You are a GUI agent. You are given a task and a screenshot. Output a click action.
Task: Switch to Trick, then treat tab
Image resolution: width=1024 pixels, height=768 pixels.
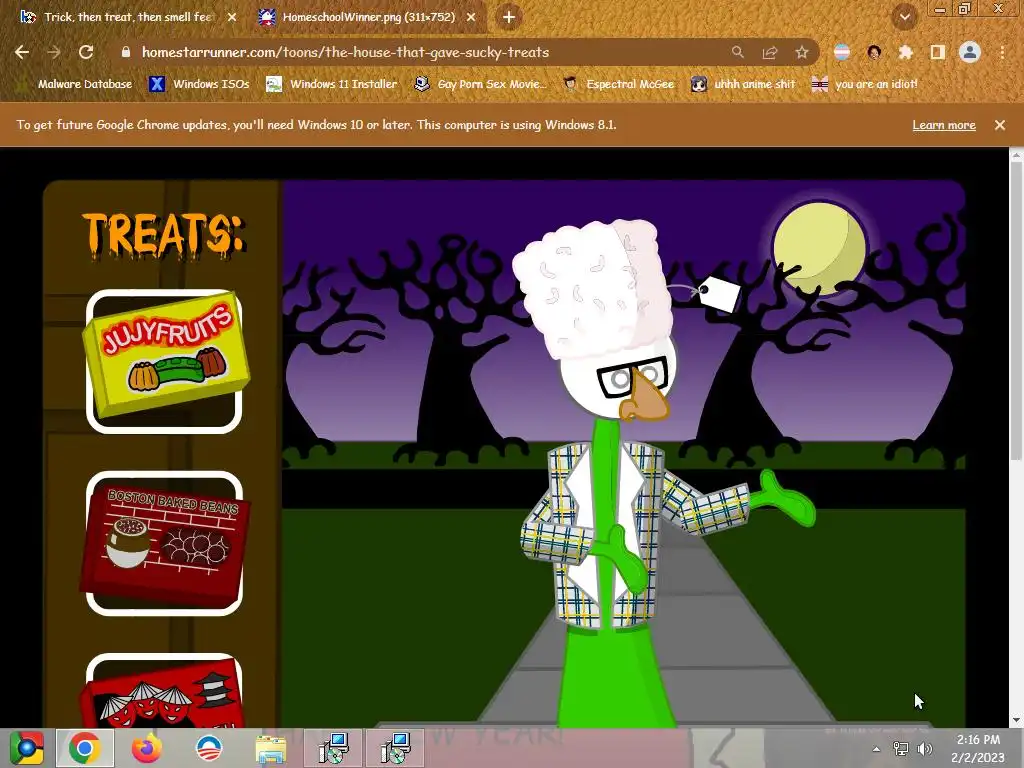pyautogui.click(x=127, y=17)
